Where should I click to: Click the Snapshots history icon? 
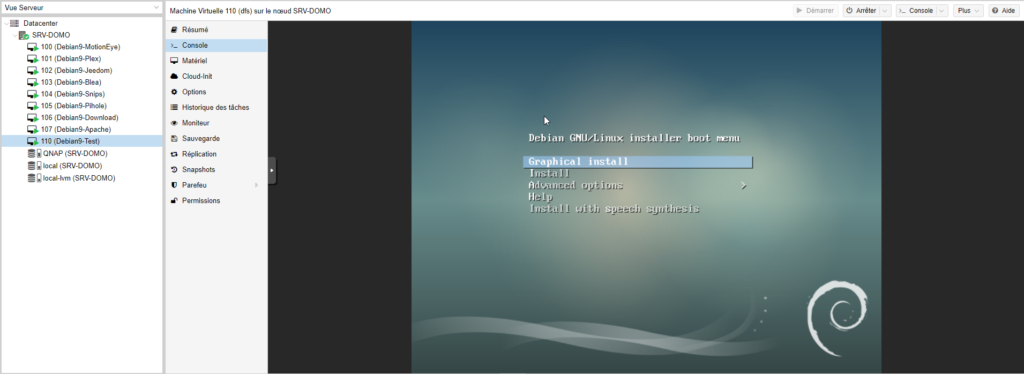tap(174, 170)
